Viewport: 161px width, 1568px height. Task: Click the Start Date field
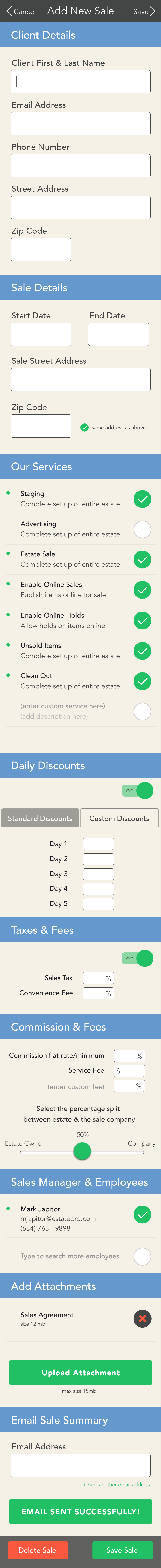coord(41,334)
